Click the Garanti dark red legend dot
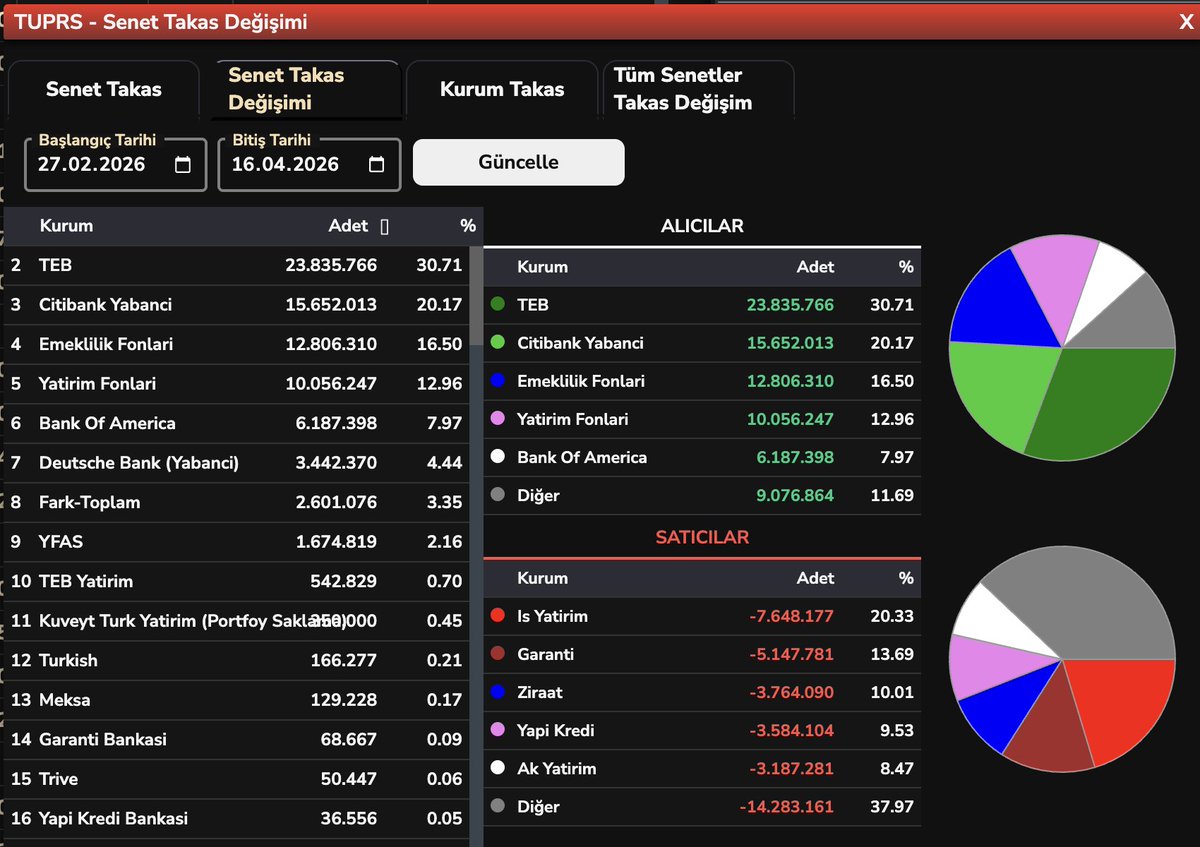Image resolution: width=1200 pixels, height=847 pixels. point(497,654)
